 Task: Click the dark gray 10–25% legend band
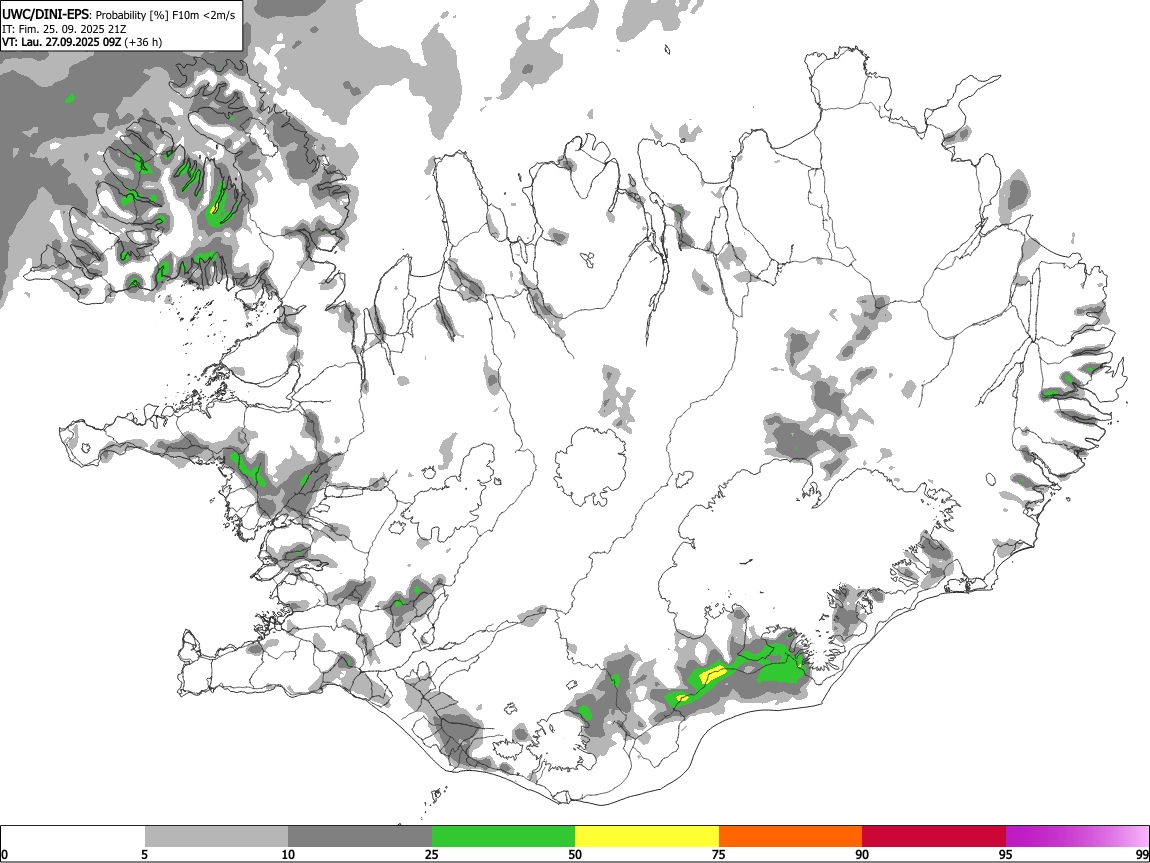[x=360, y=836]
